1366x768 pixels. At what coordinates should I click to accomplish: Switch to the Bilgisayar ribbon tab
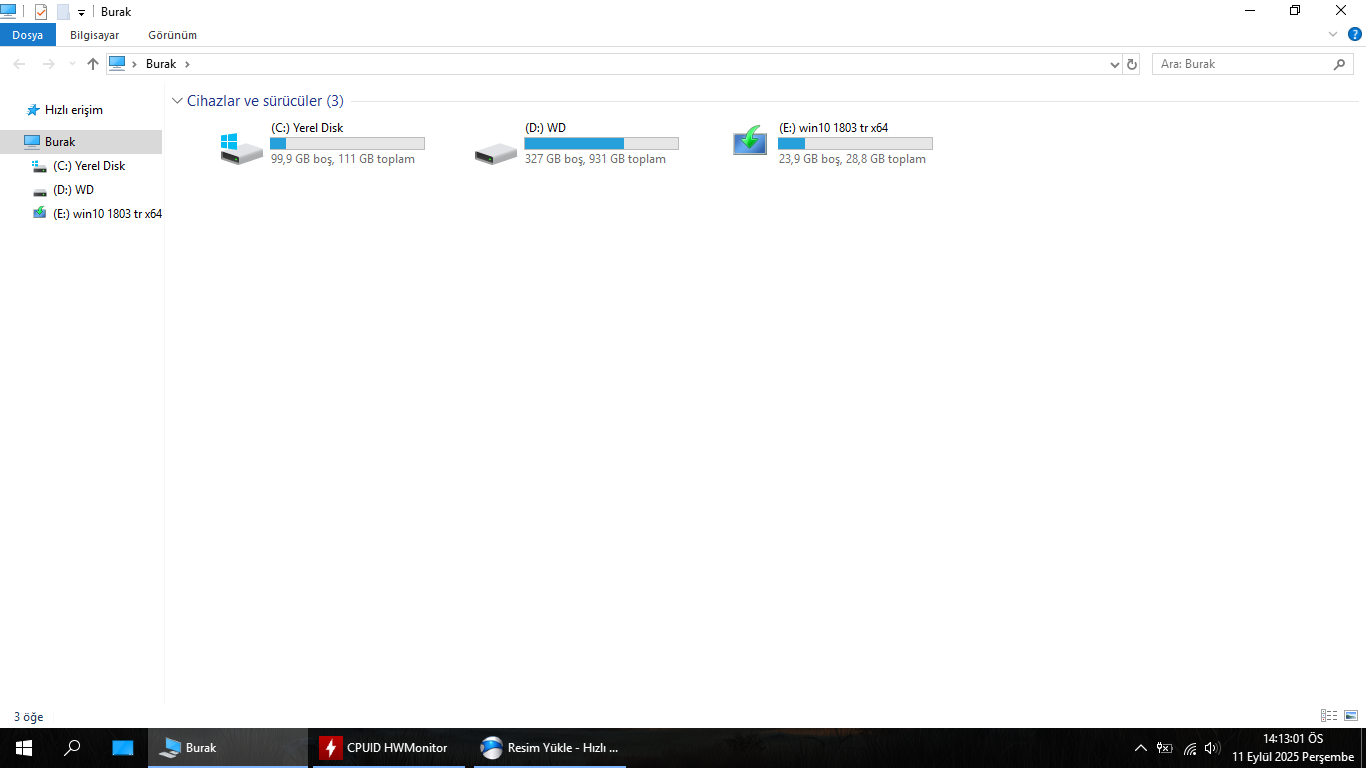click(94, 35)
